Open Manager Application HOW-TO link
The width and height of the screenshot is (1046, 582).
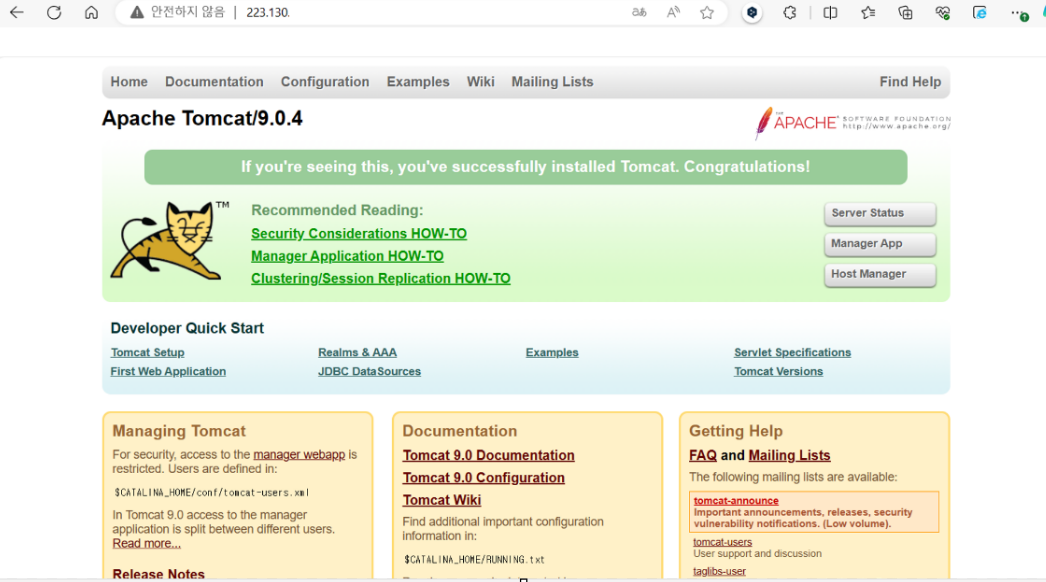click(x=347, y=256)
